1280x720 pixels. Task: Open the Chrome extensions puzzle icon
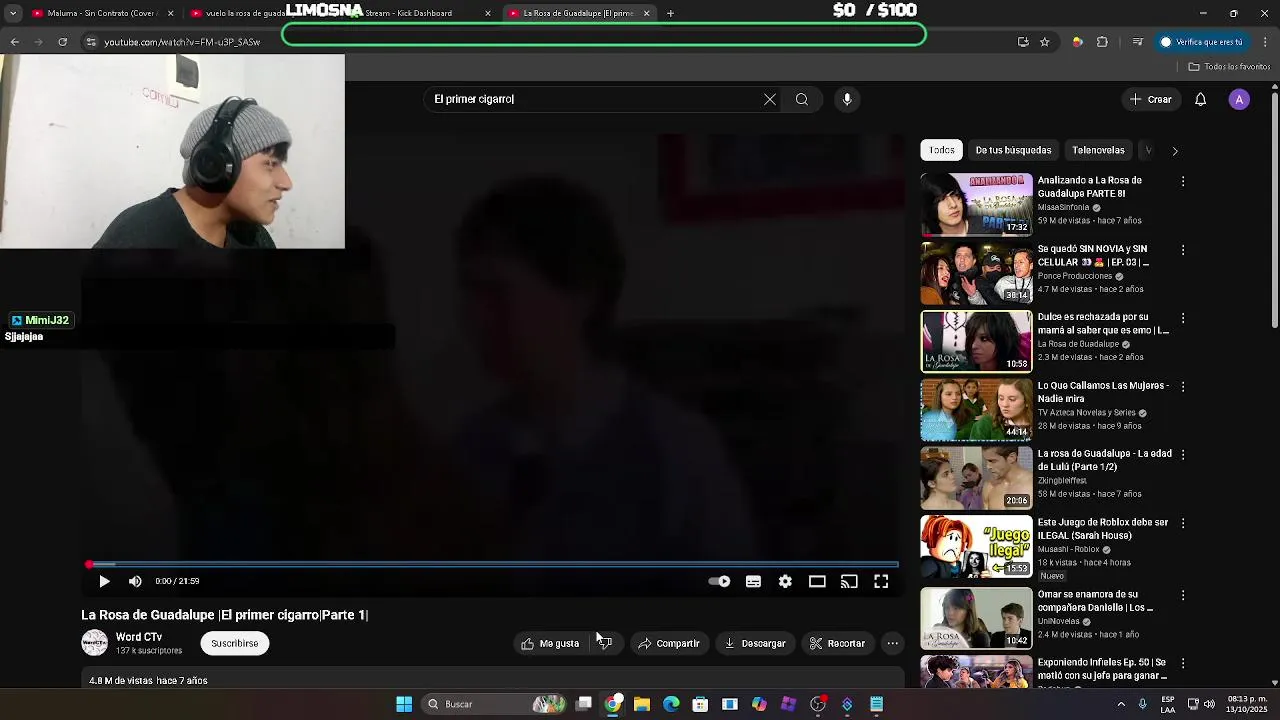pos(1102,42)
